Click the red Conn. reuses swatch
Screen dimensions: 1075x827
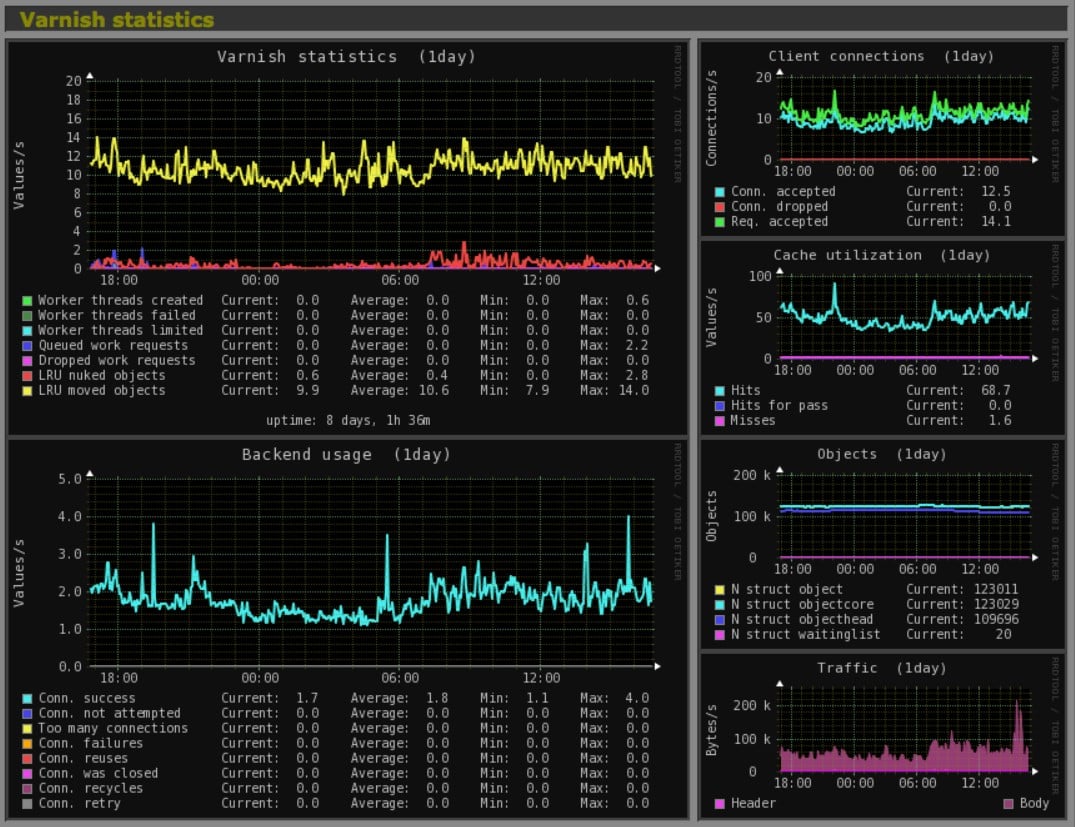pyautogui.click(x=27, y=758)
